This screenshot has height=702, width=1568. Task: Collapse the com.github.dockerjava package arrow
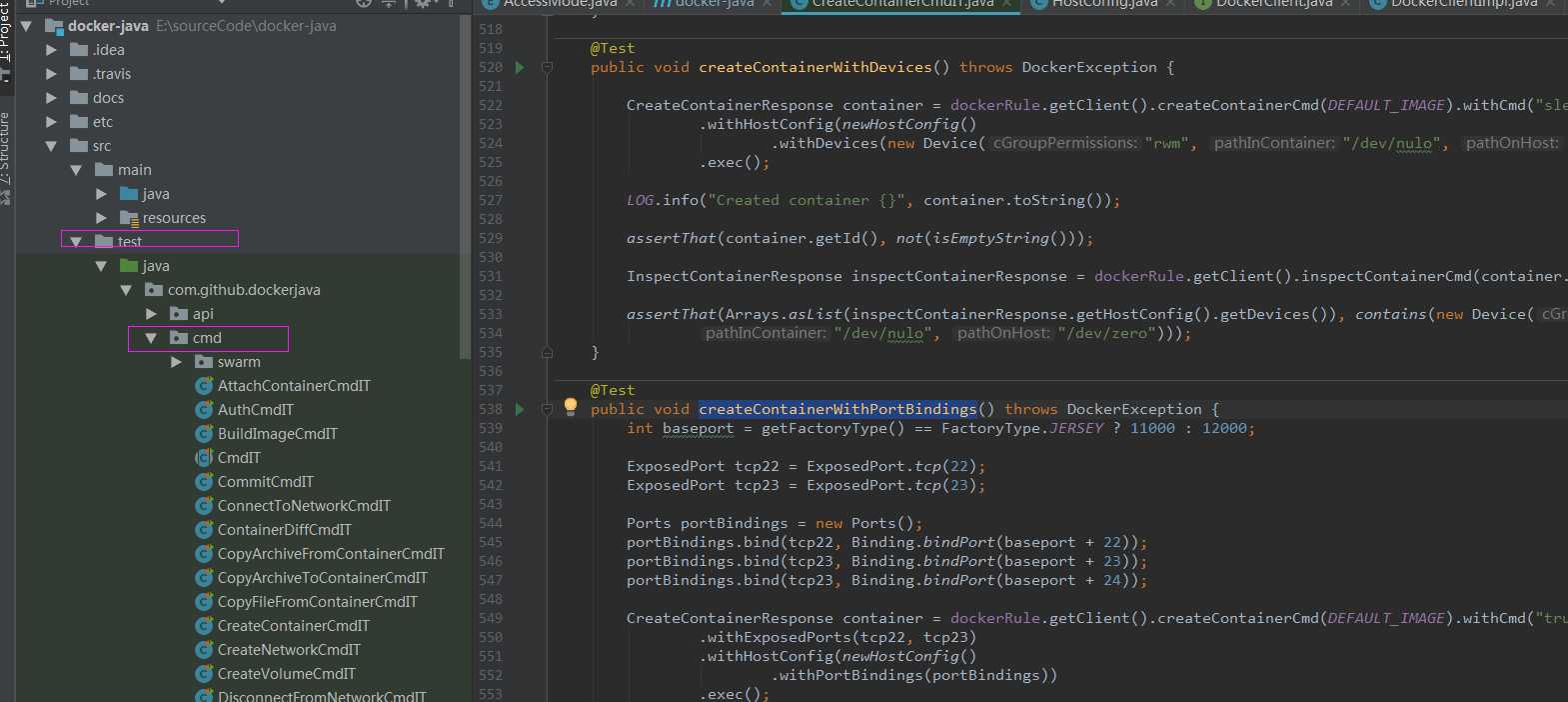coord(126,290)
